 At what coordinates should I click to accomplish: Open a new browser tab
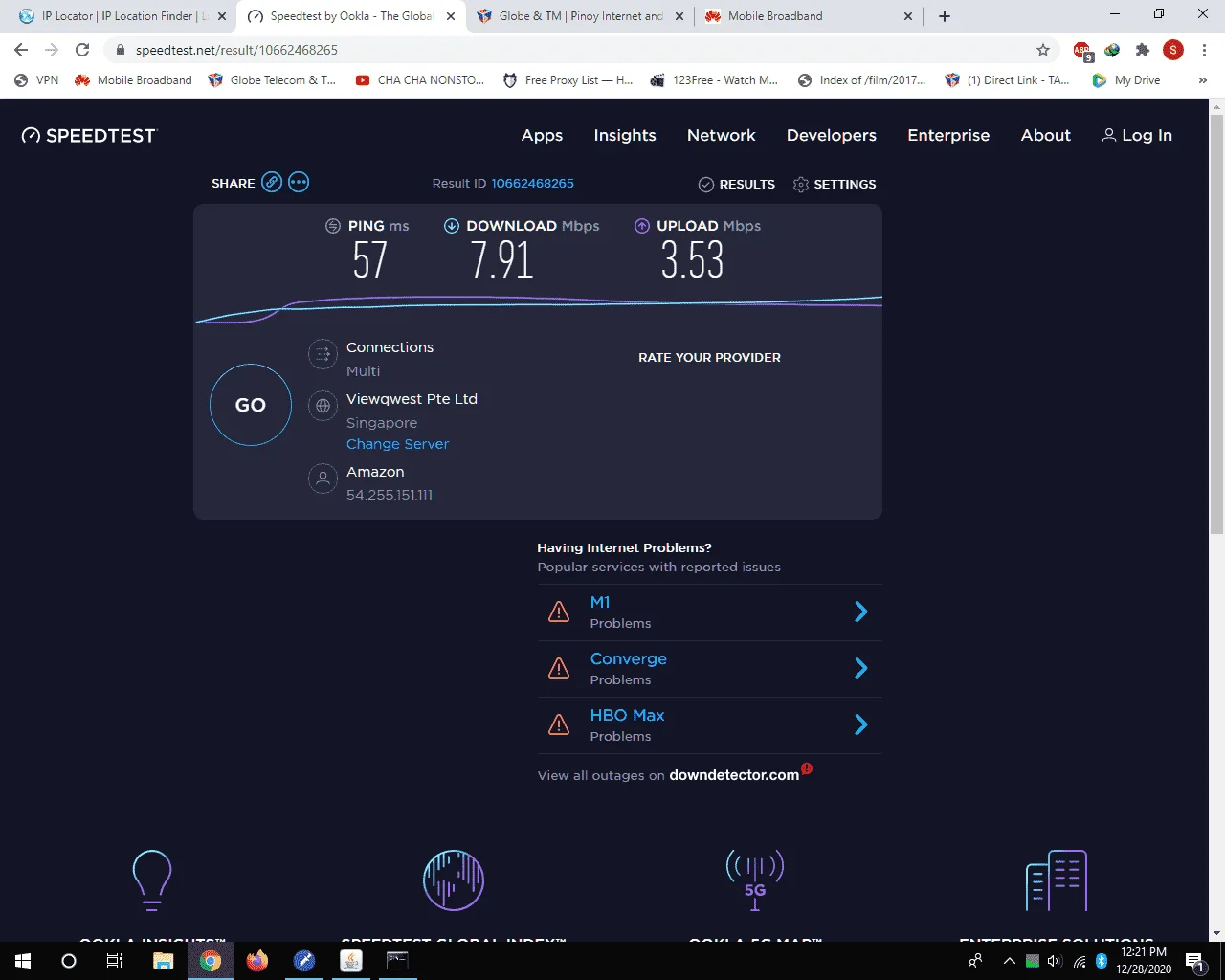click(x=945, y=16)
